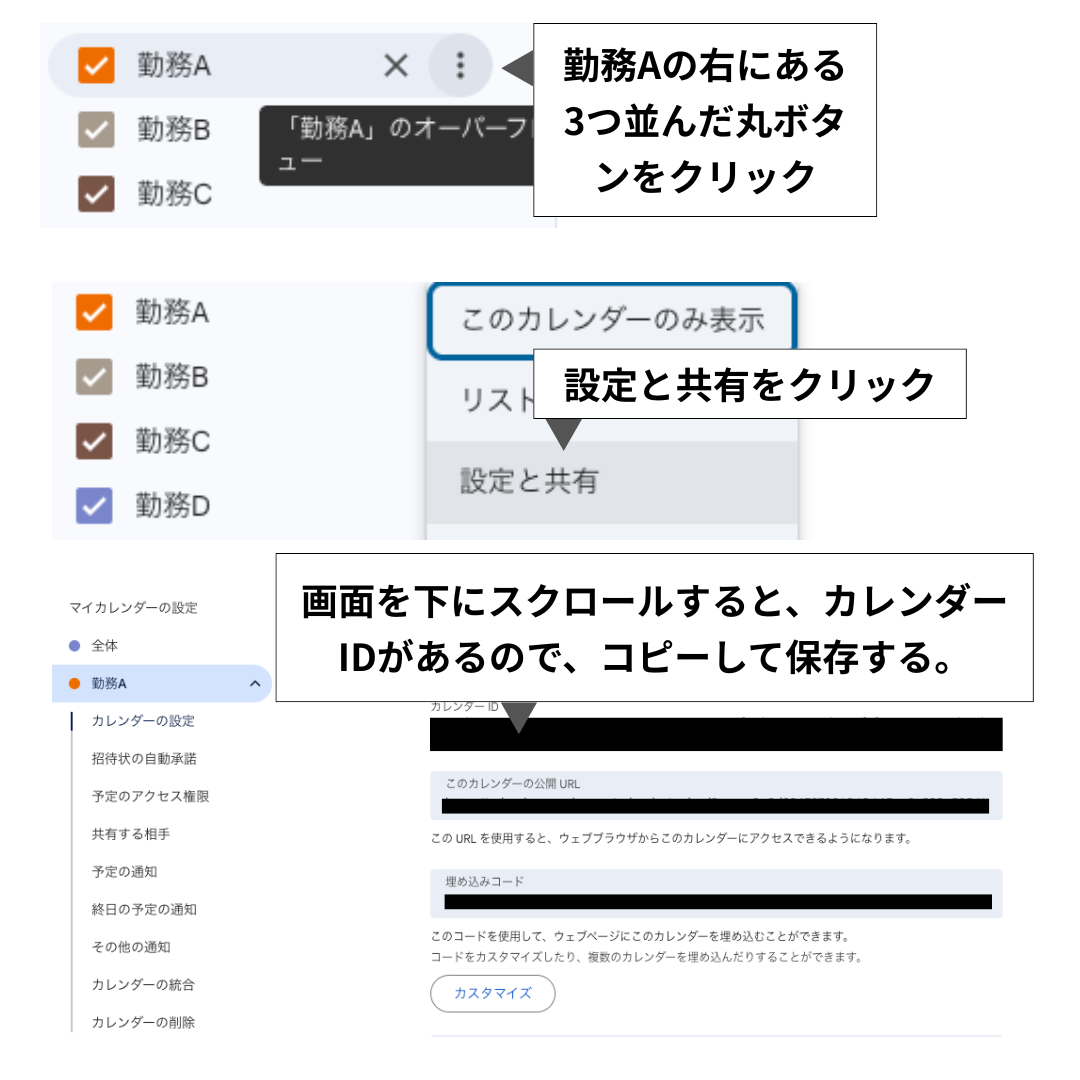Open 予定のアクセス権限 settings
This screenshot has width=1080, height=1080.
click(150, 796)
